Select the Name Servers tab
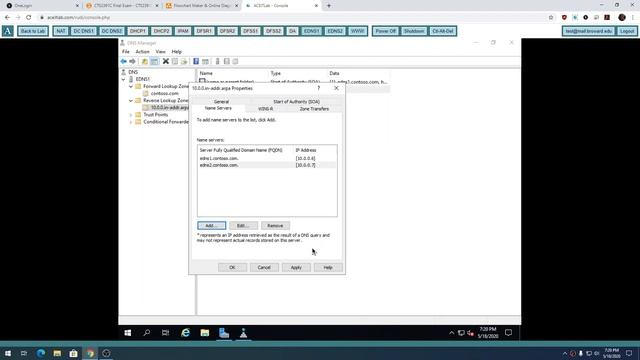640x360 pixels. 218,108
